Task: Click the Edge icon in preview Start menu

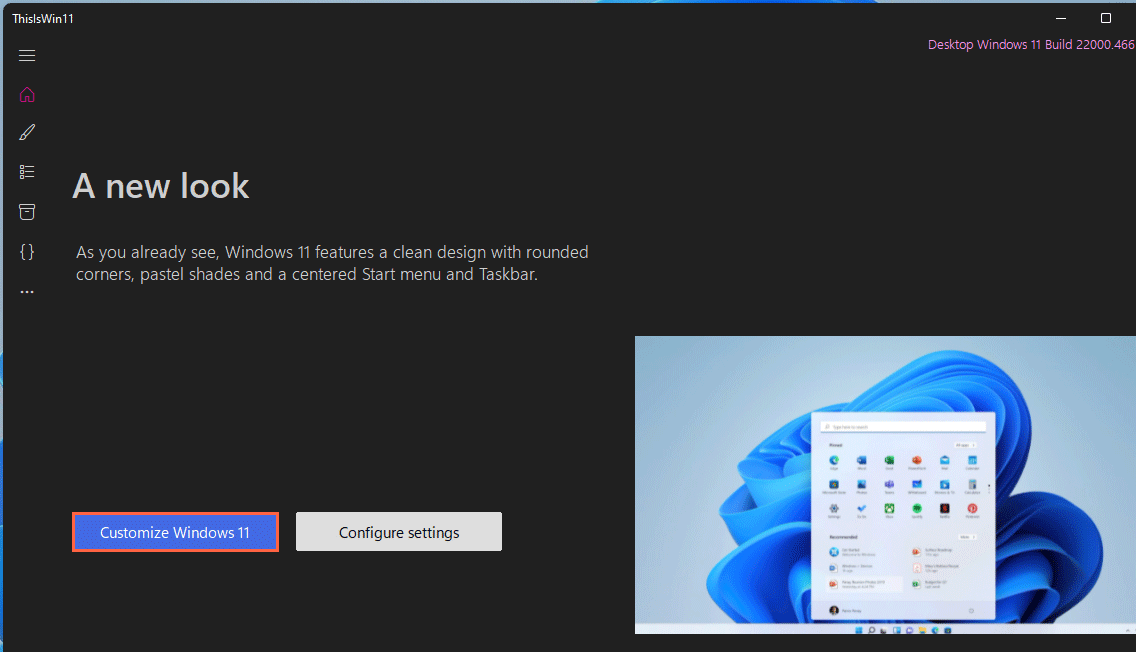Action: [833, 461]
